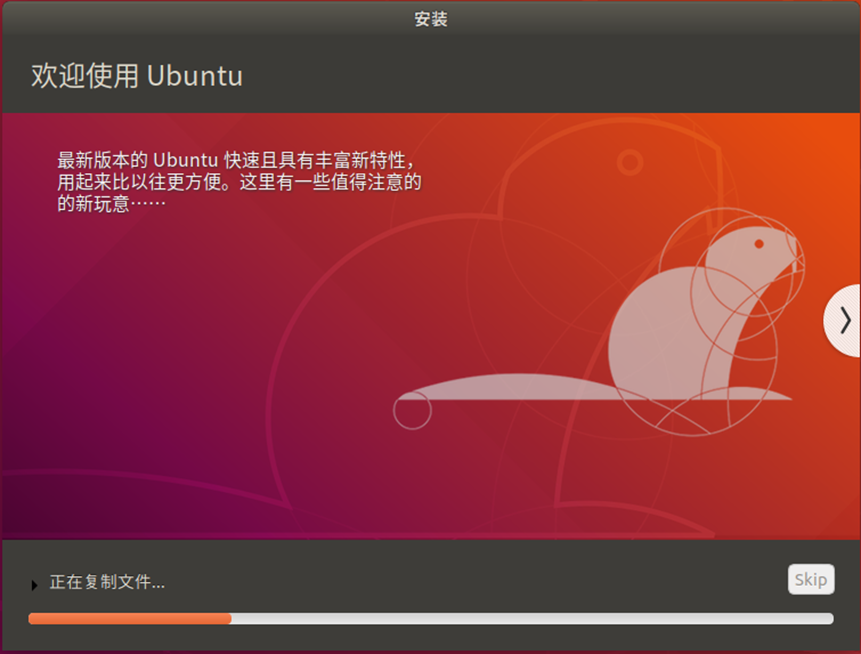Click the unfilled gray progress bar section
Image resolution: width=861 pixels, height=654 pixels.
[x=532, y=619]
